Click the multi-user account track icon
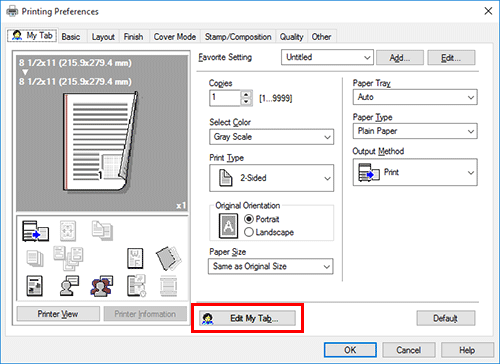The width and height of the screenshot is (500, 364). click(x=102, y=286)
